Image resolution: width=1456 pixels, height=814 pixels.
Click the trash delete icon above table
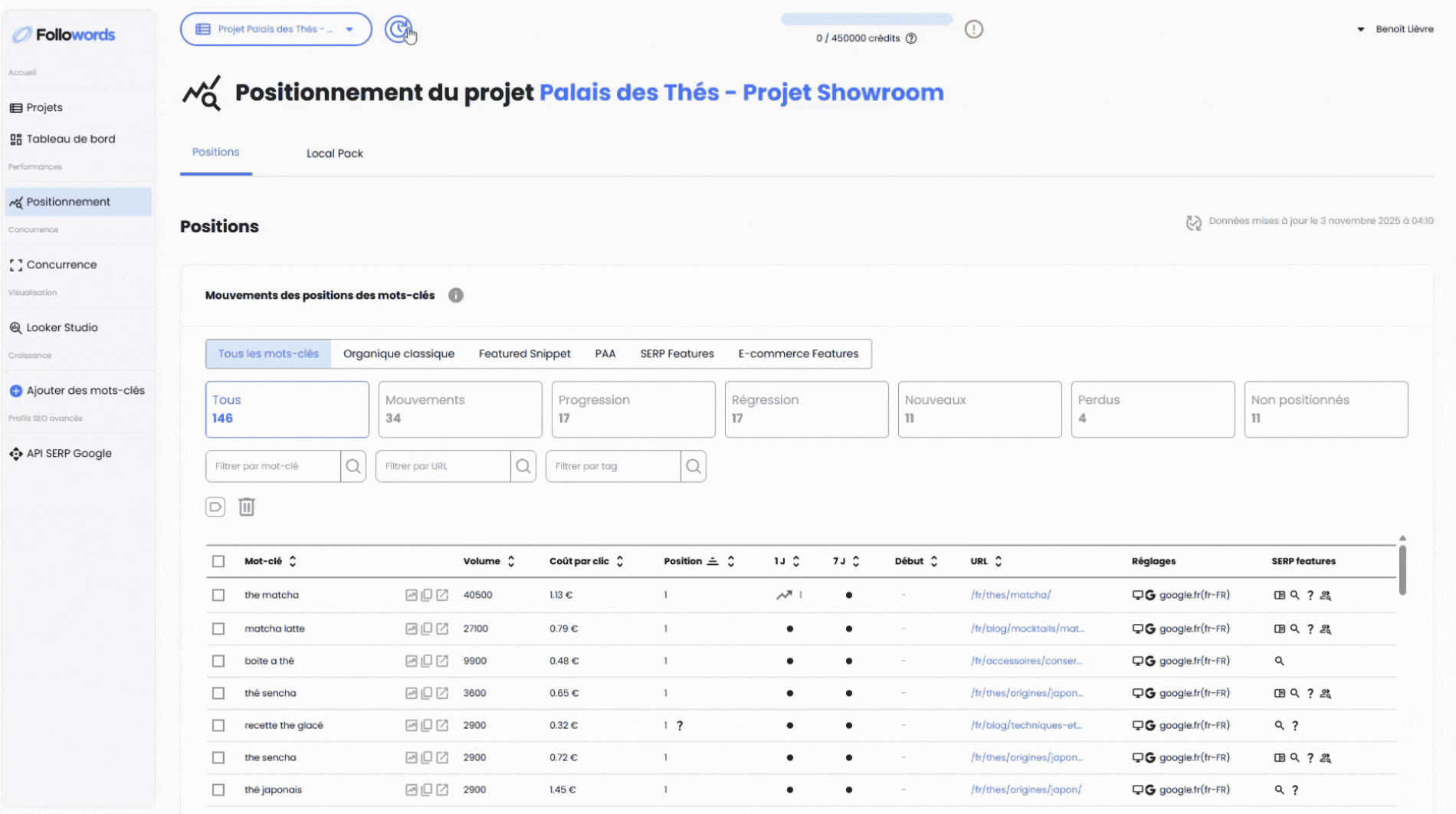coord(246,507)
